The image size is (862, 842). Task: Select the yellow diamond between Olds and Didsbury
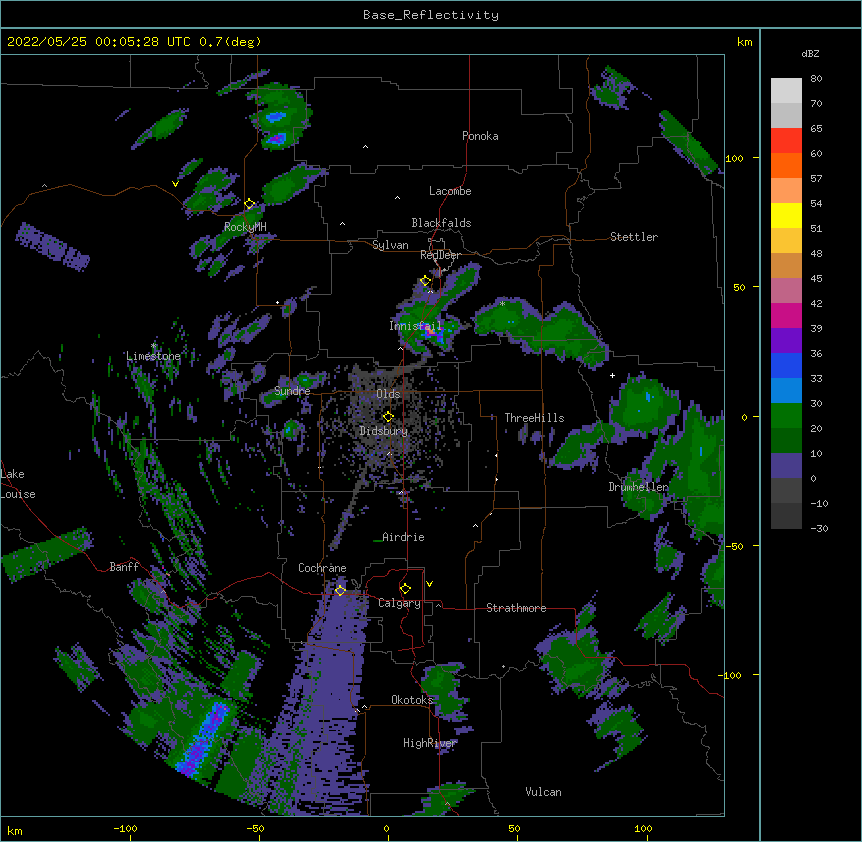coord(388,416)
